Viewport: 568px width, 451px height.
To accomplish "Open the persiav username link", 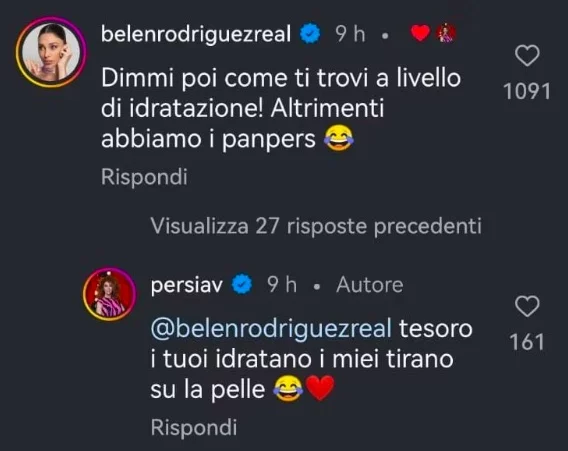I will (187, 286).
